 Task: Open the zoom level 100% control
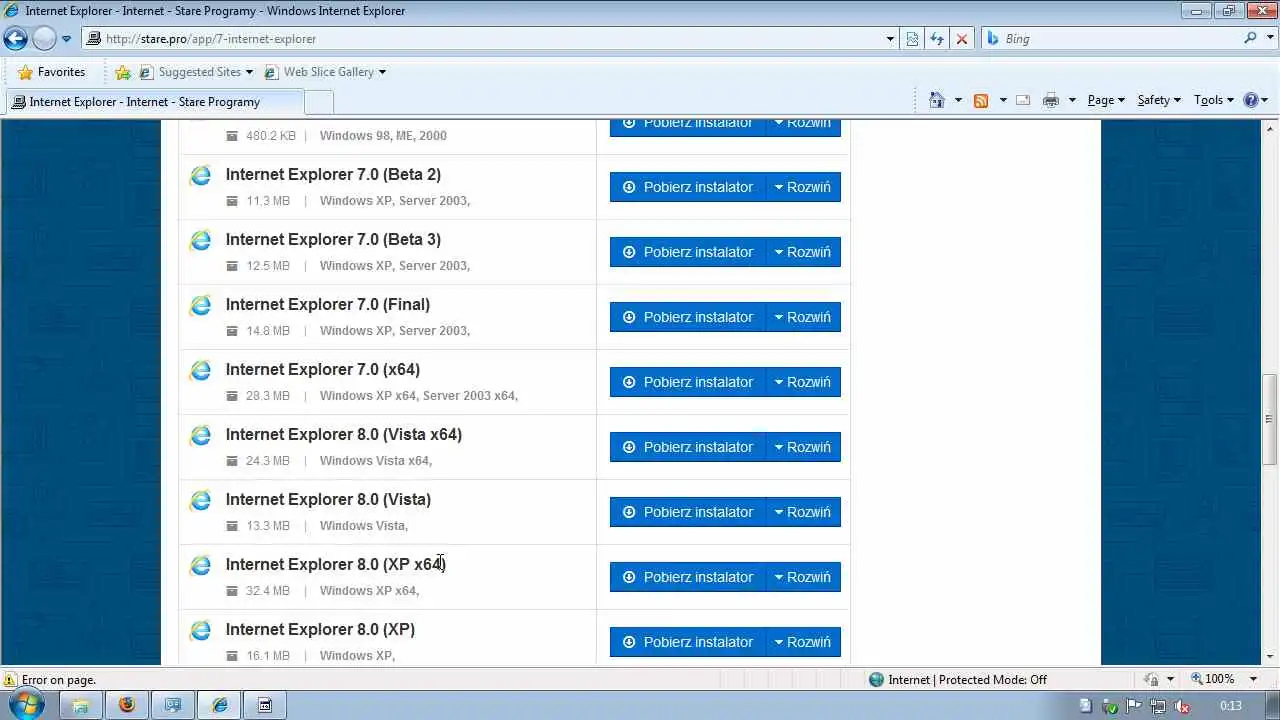point(1212,679)
